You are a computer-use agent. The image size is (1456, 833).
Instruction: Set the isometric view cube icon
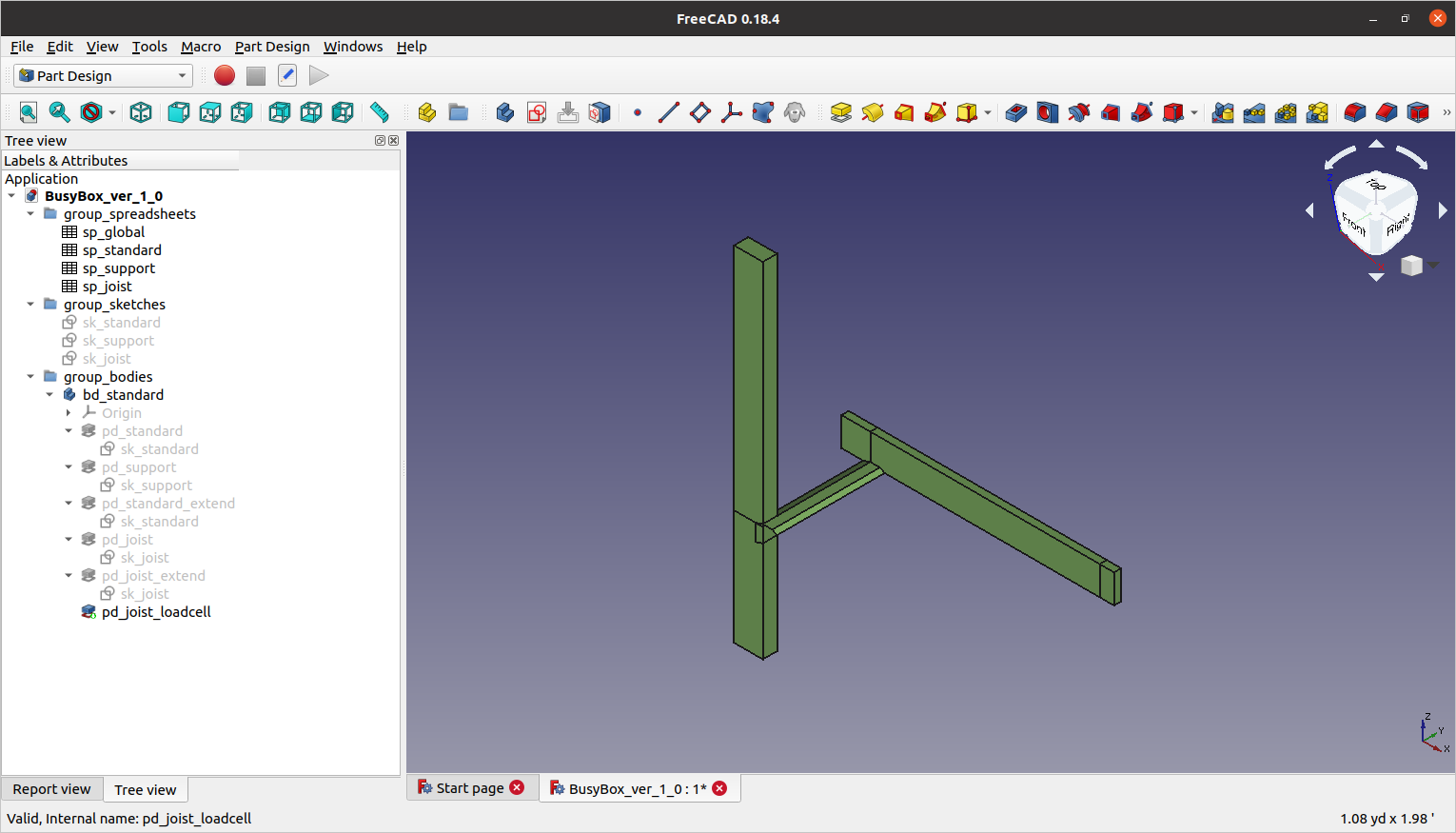click(141, 112)
